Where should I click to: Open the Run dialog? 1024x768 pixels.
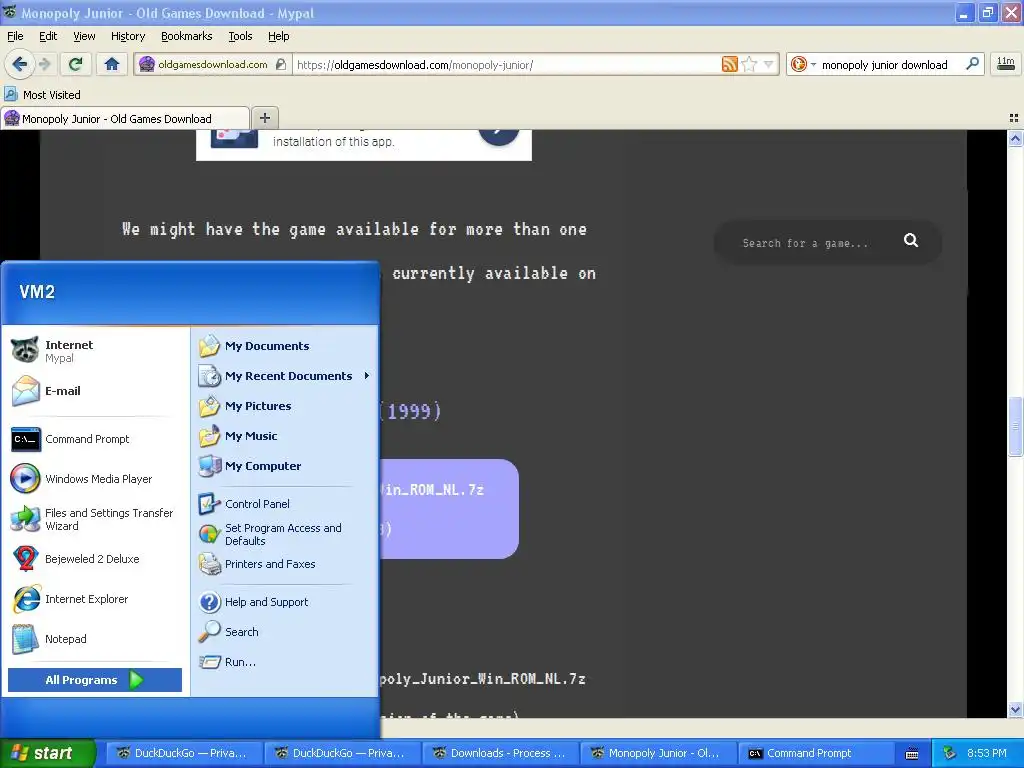tap(285, 662)
